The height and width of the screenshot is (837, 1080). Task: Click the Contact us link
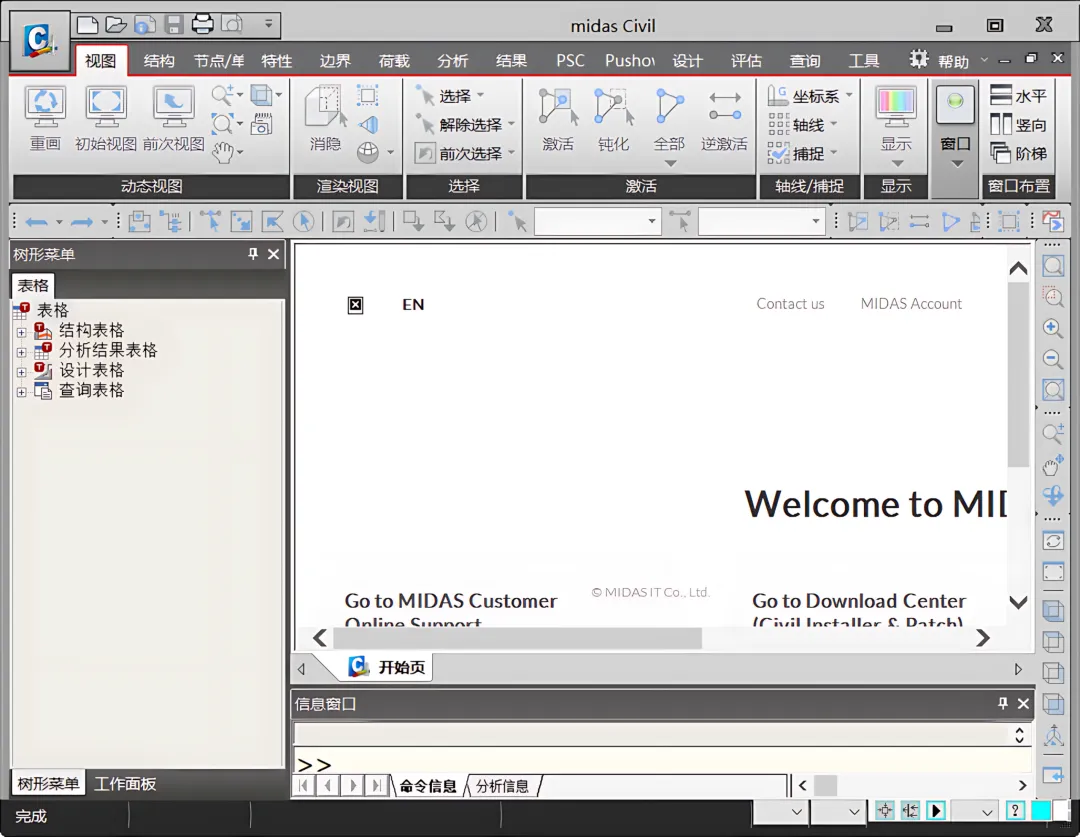pos(790,304)
